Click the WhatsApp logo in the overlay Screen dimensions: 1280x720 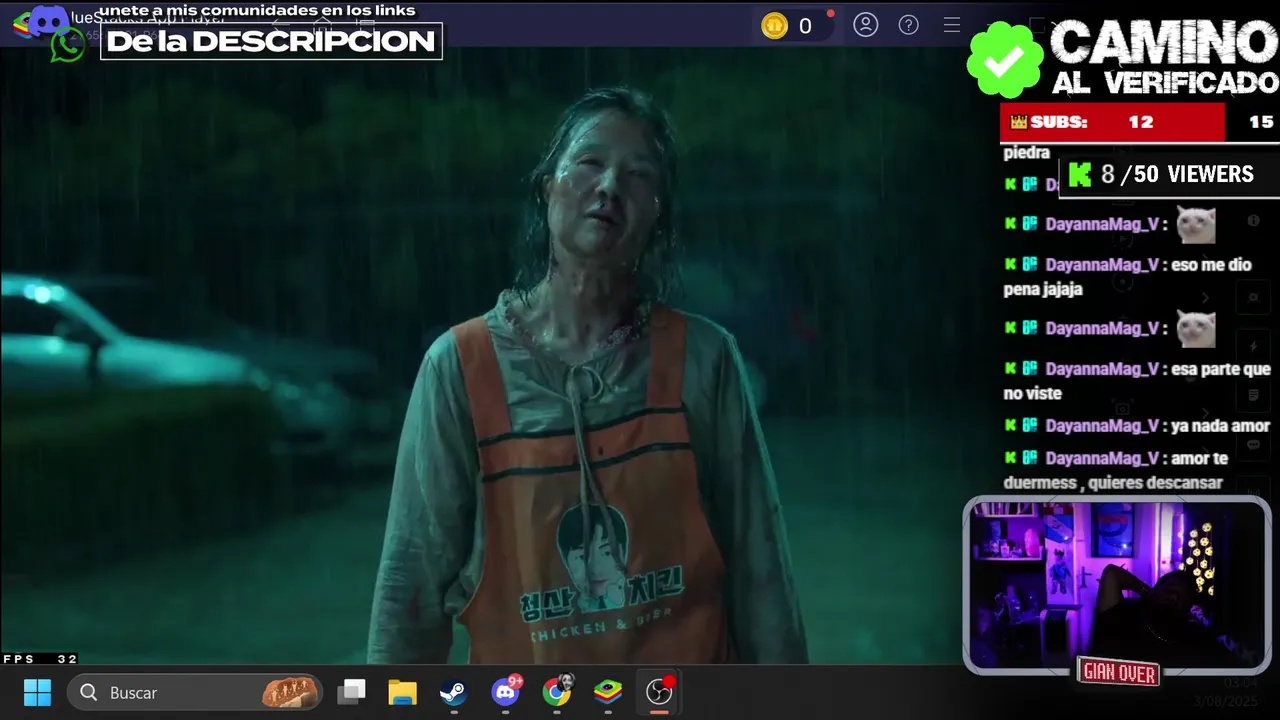(x=68, y=46)
